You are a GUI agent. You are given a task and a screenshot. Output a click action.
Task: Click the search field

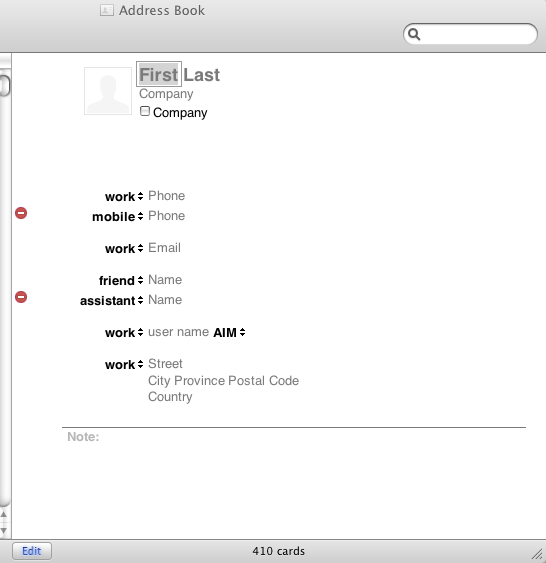(470, 34)
